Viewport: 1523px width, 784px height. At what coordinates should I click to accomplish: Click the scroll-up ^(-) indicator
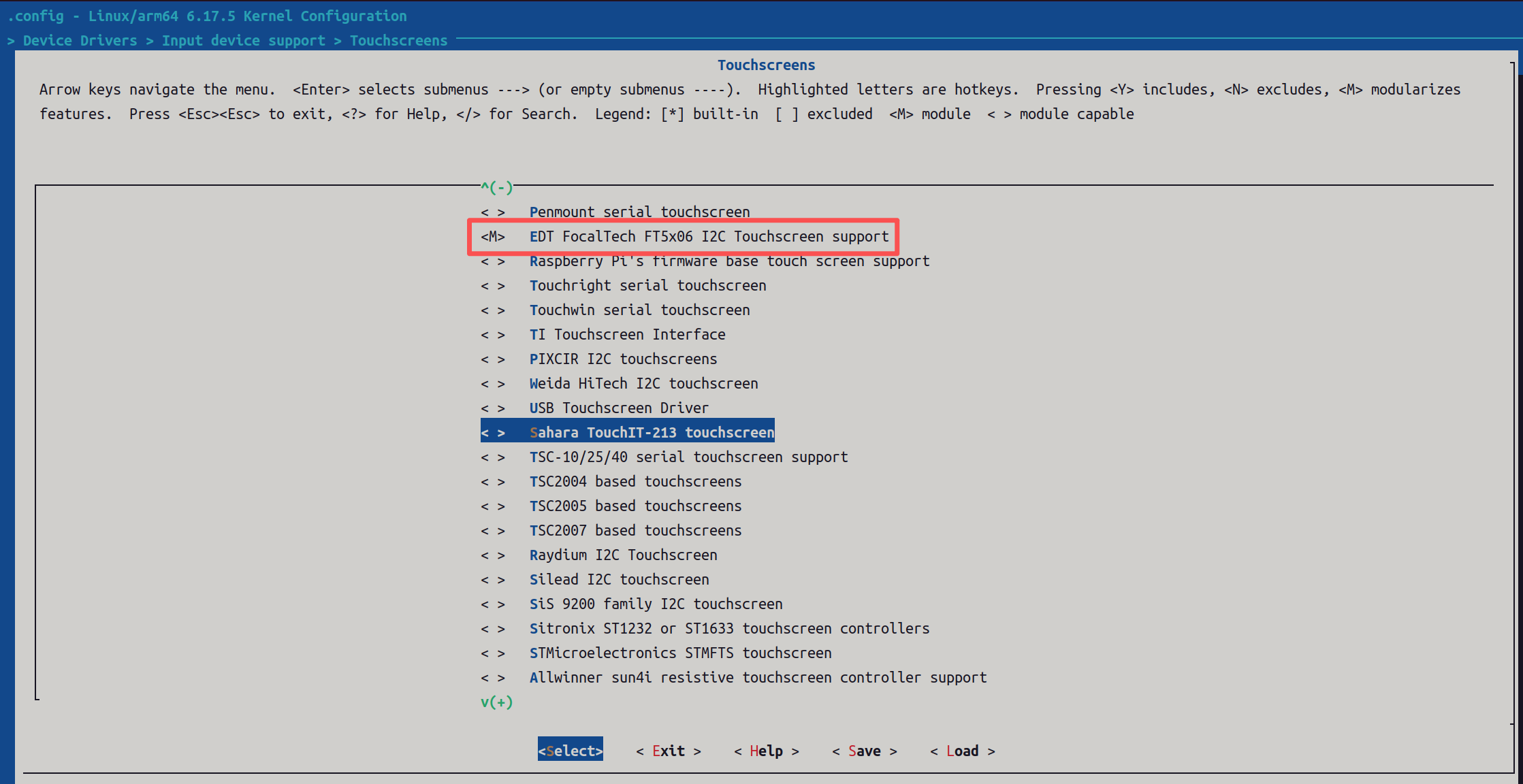(x=496, y=187)
